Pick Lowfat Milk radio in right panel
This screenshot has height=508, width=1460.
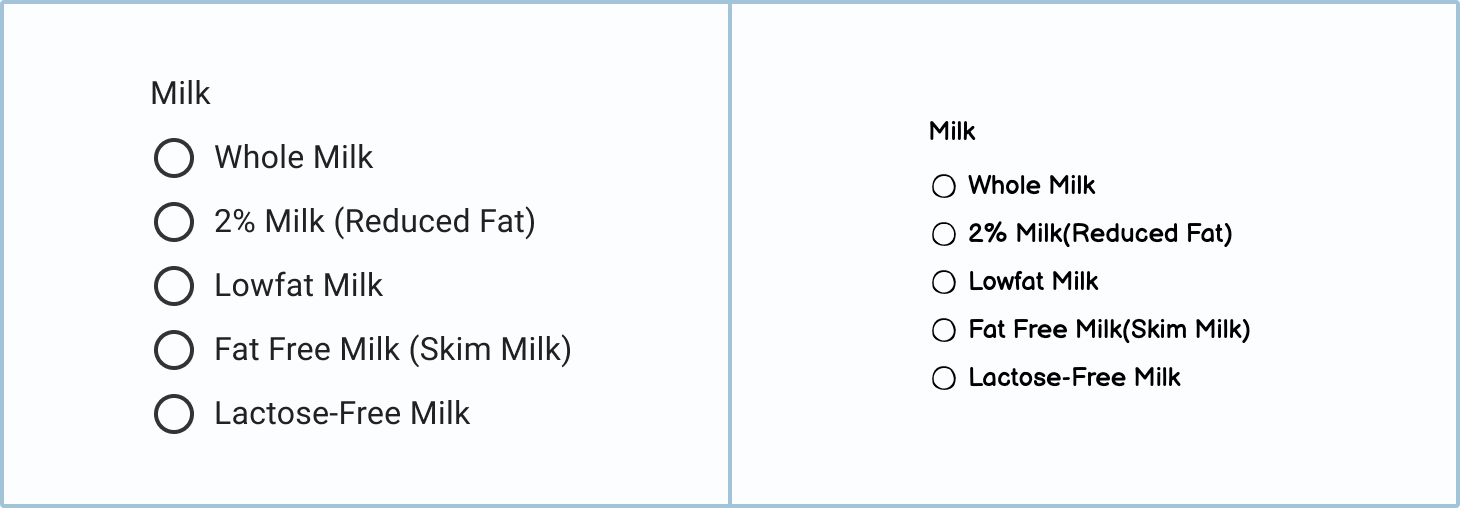click(x=944, y=282)
